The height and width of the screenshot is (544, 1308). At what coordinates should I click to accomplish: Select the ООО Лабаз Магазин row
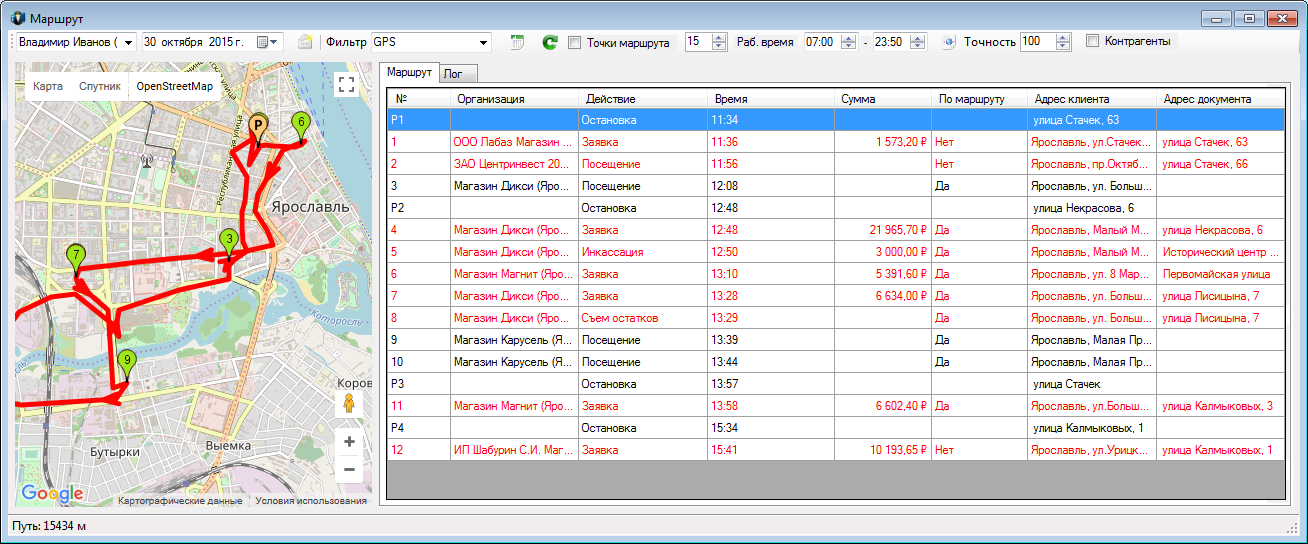836,142
